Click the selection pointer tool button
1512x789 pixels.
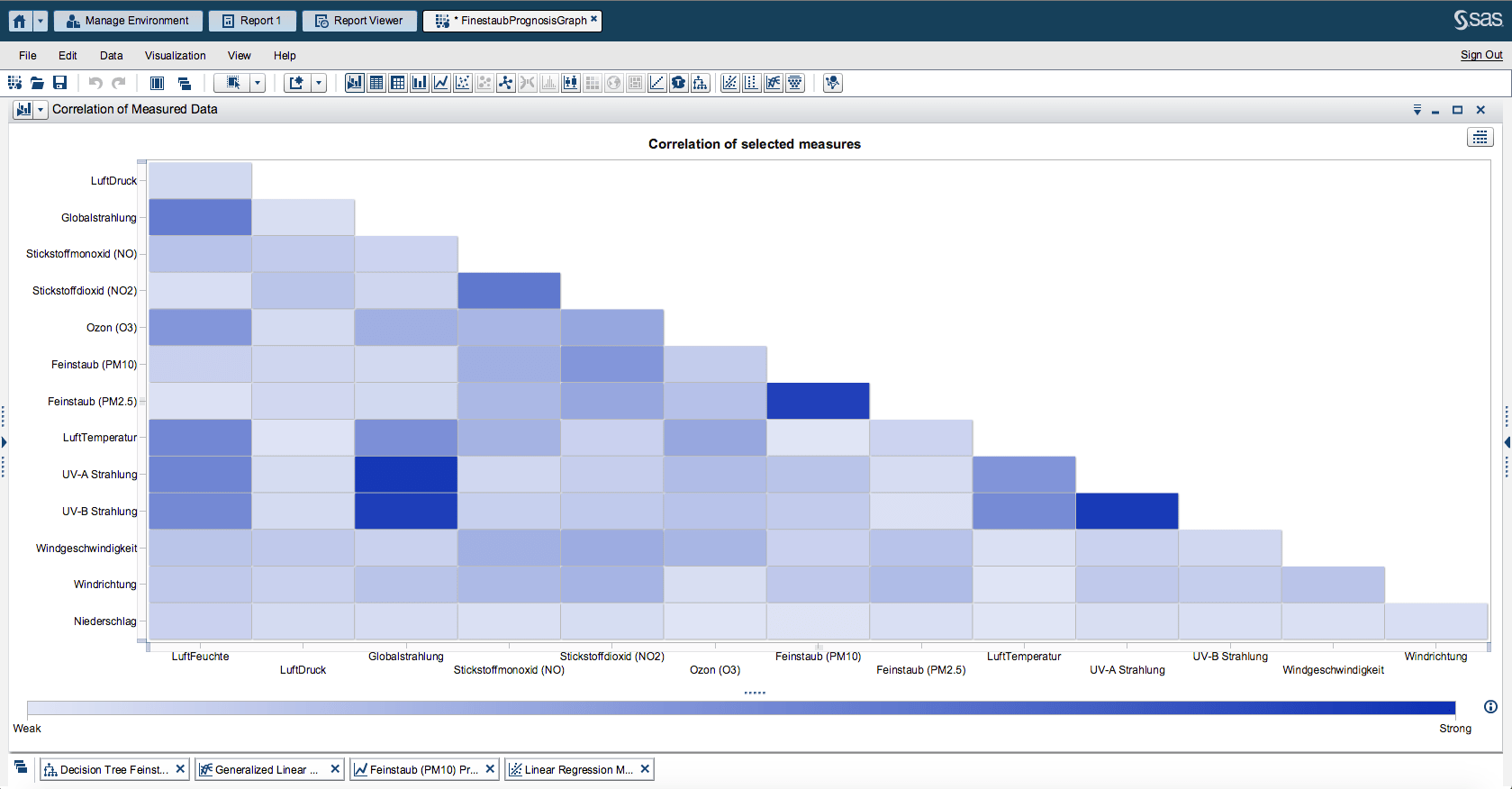[232, 83]
